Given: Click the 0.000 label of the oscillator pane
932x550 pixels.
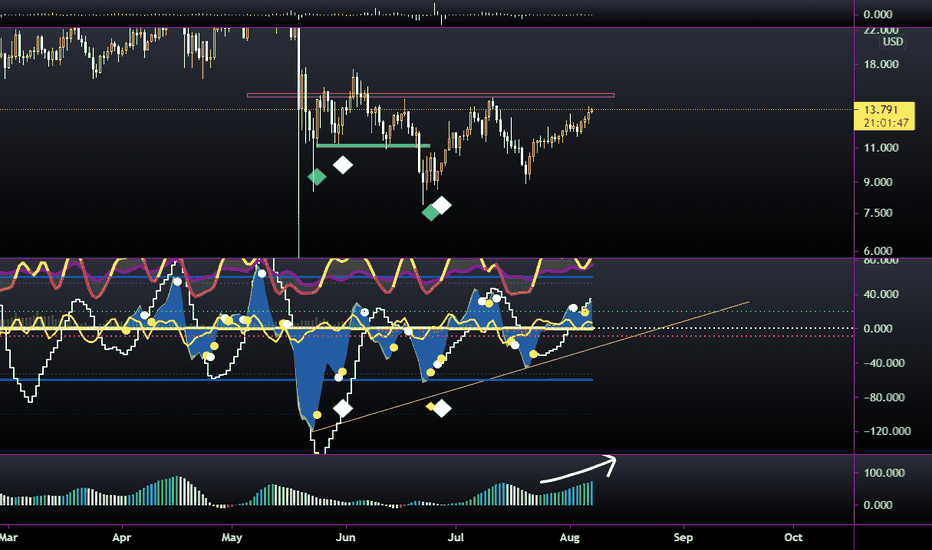Looking at the screenshot, I should (878, 328).
